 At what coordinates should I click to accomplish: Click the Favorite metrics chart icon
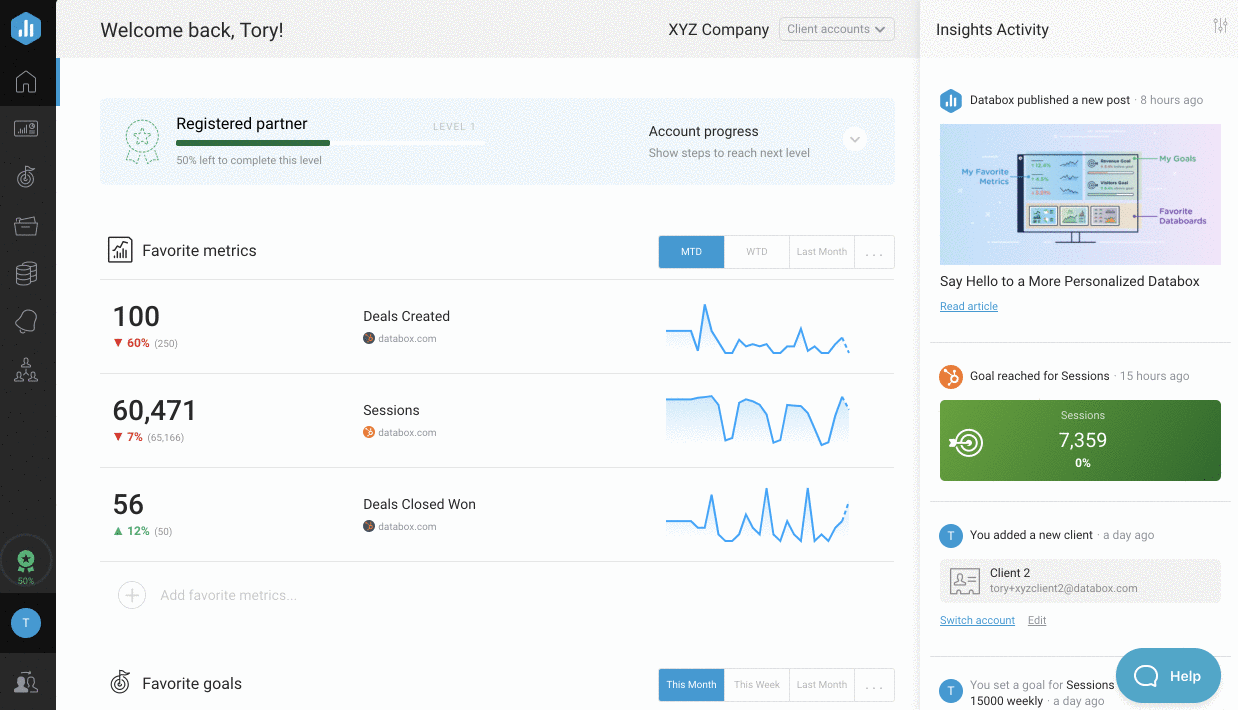[x=120, y=250]
